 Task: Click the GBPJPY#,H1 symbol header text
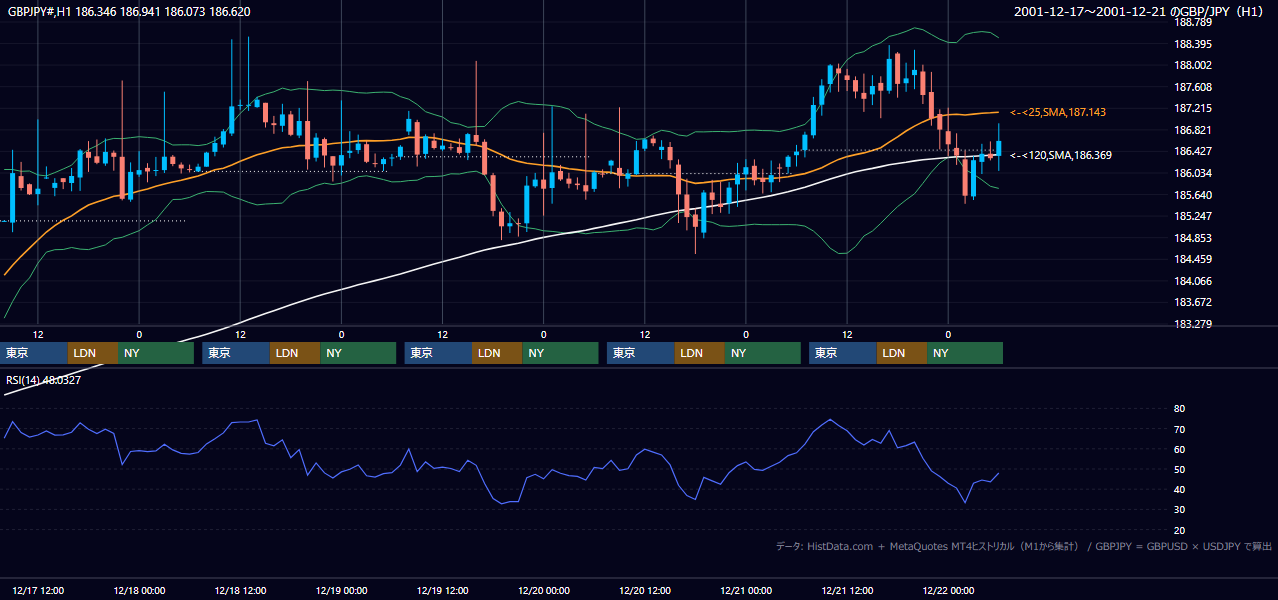[129, 11]
